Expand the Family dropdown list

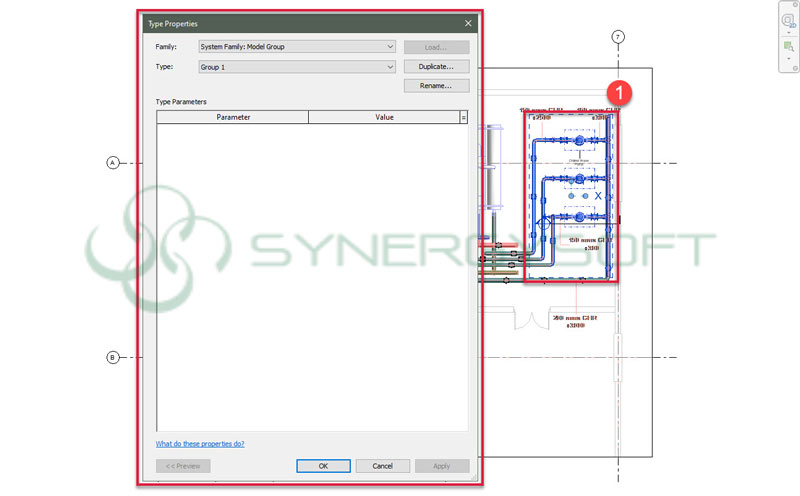pos(389,47)
